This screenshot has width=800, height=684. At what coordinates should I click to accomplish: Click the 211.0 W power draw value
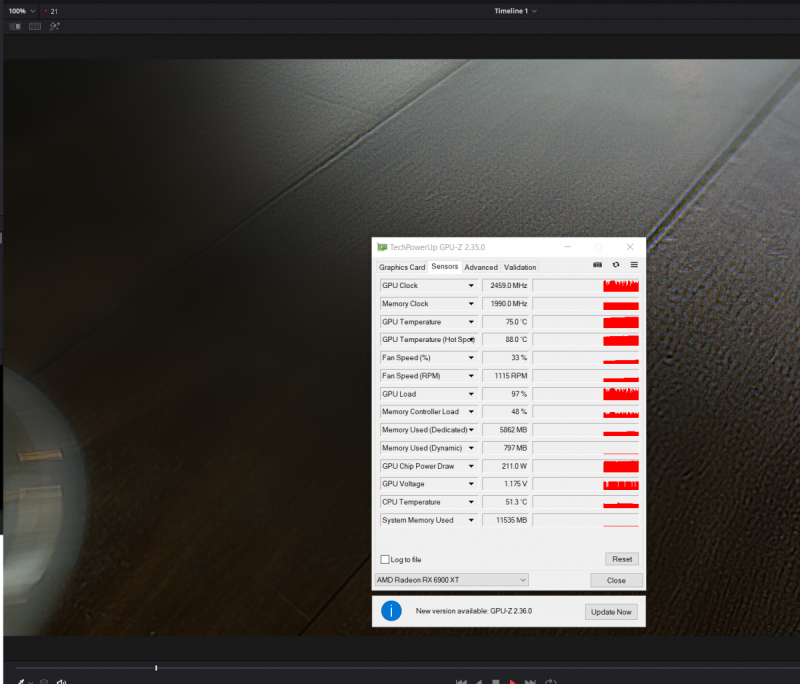pyautogui.click(x=506, y=466)
